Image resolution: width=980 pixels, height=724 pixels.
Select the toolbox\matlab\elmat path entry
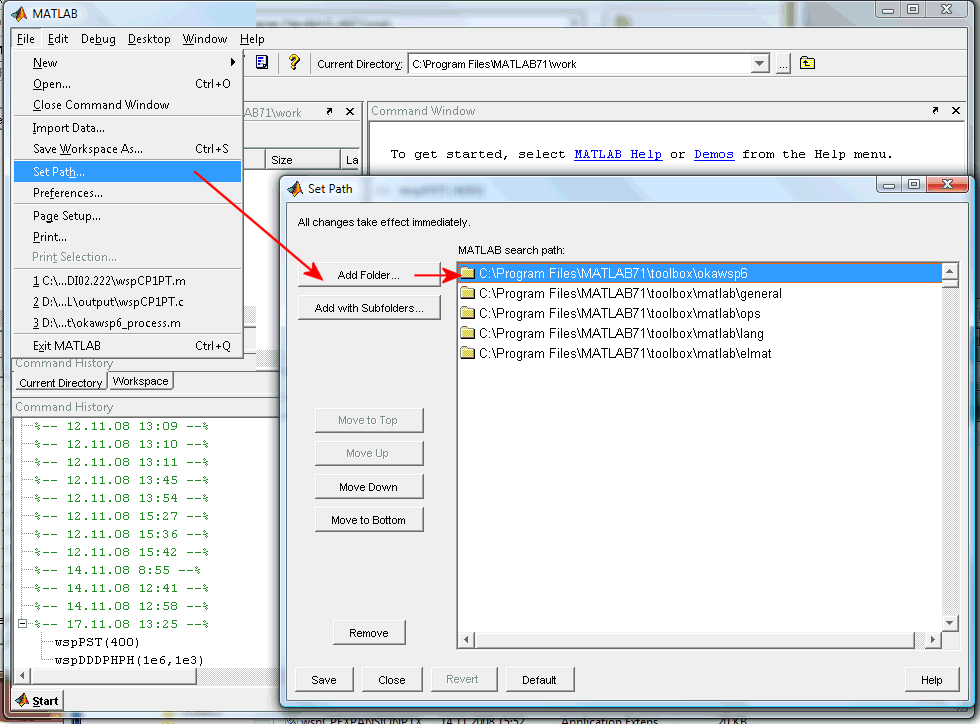pos(700,353)
